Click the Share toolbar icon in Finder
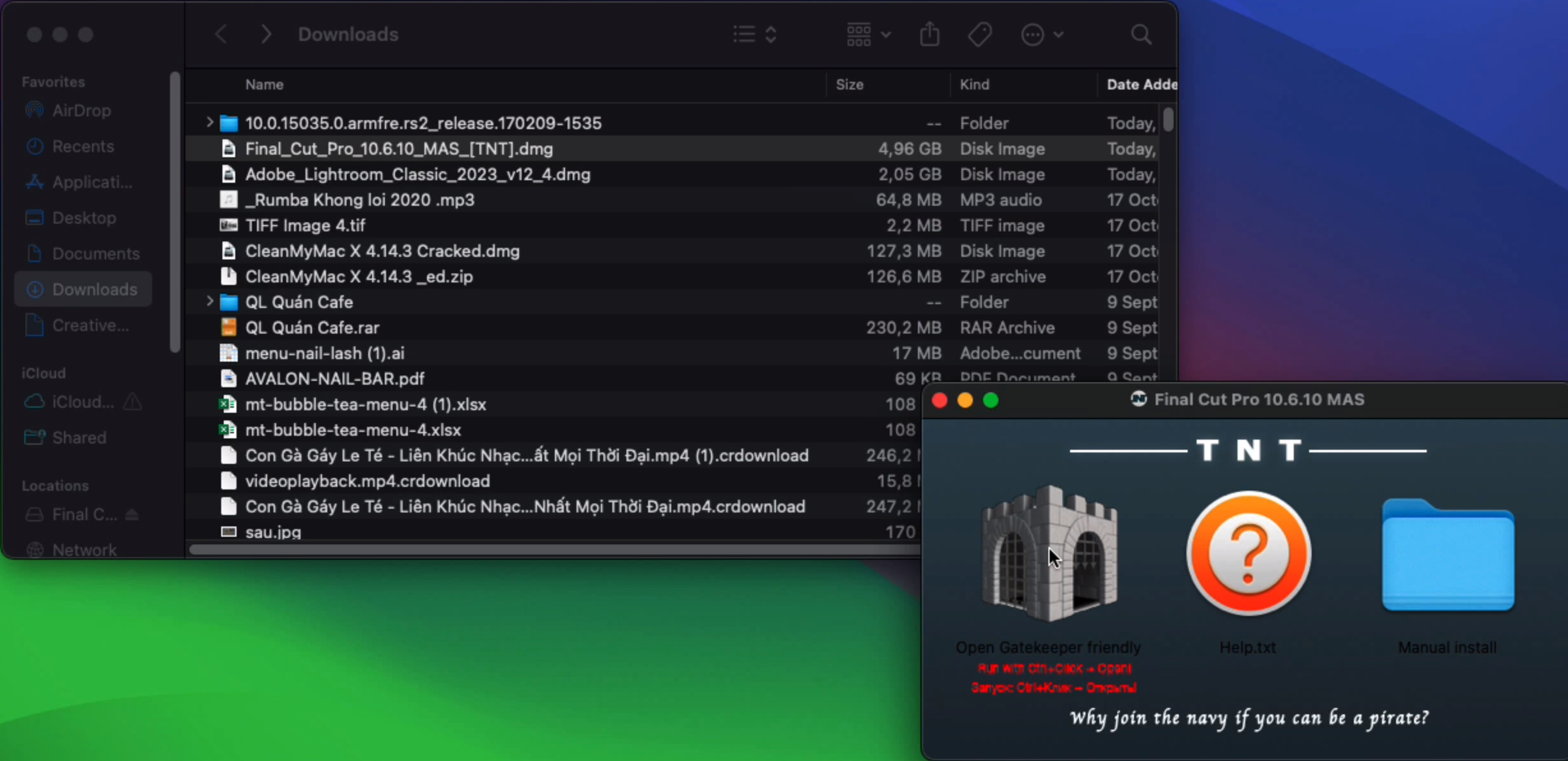Screen dimensions: 1568x761 pyautogui.click(x=929, y=35)
